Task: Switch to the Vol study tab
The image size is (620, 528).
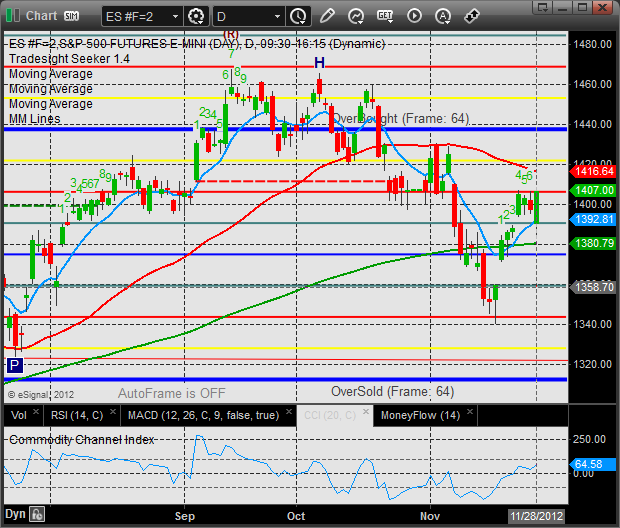Action: click(x=19, y=415)
